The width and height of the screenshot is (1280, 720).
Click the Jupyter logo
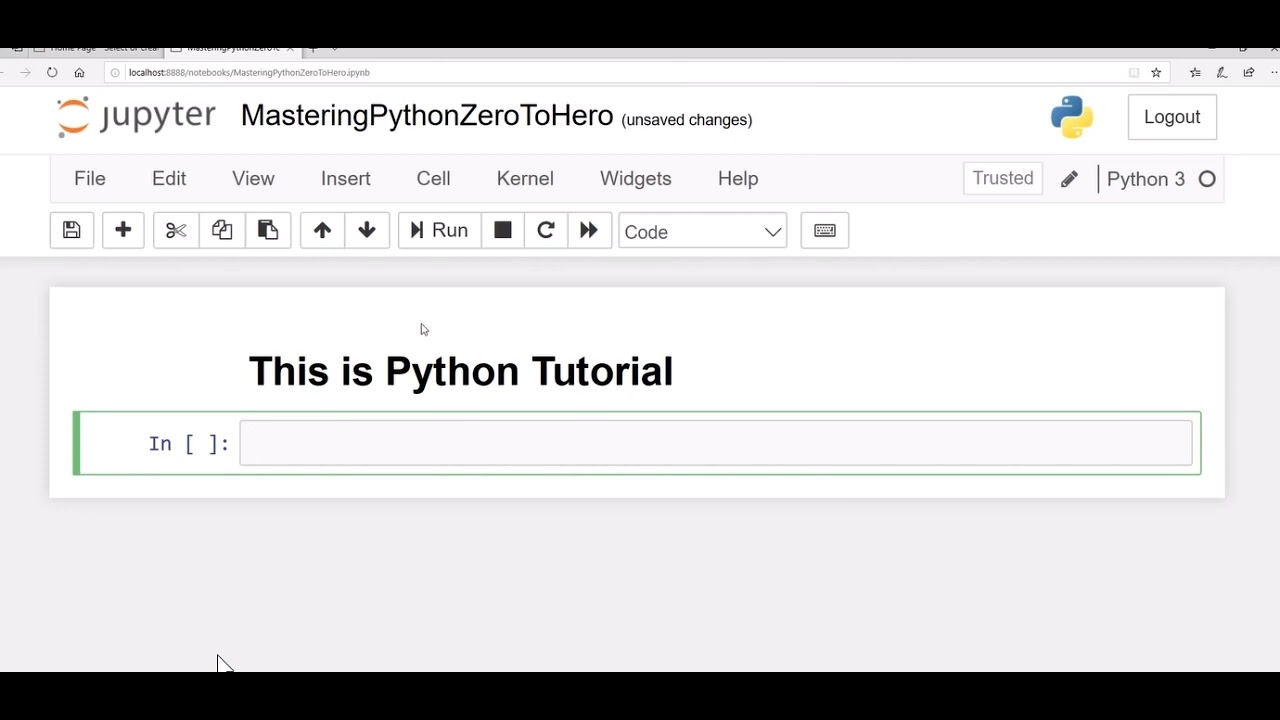(136, 116)
